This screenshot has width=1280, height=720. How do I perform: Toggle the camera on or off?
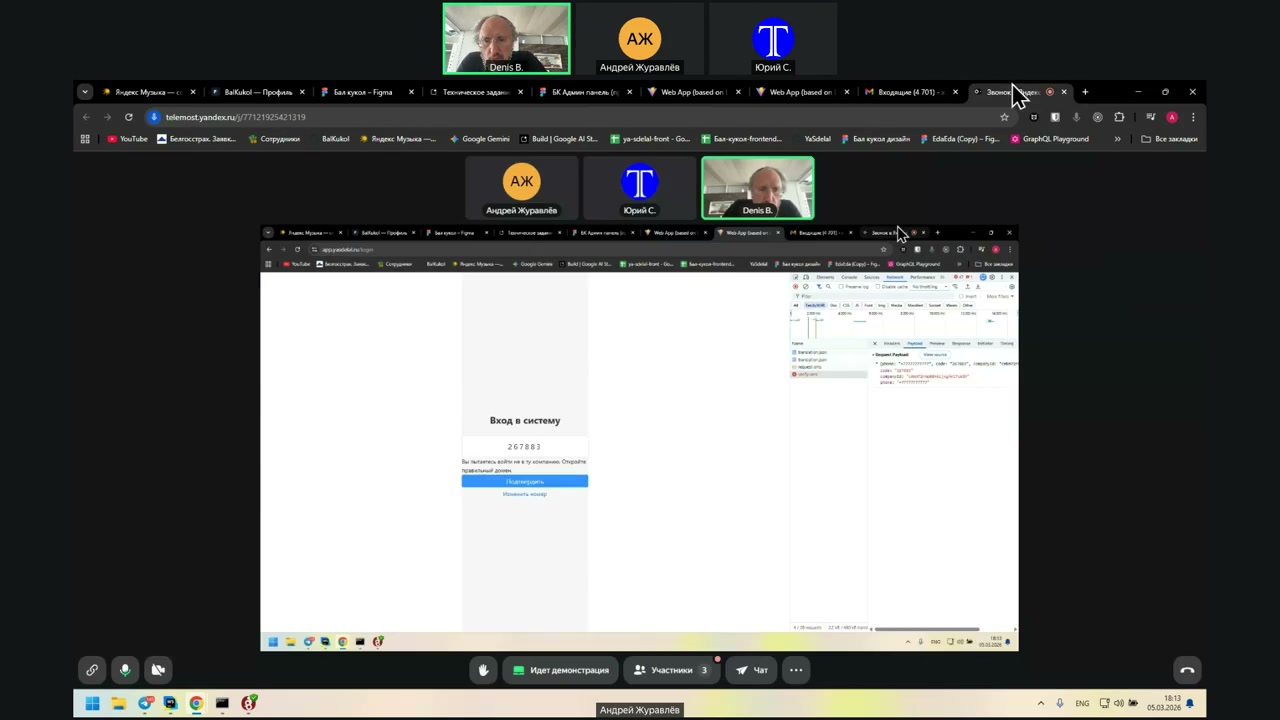tap(158, 670)
